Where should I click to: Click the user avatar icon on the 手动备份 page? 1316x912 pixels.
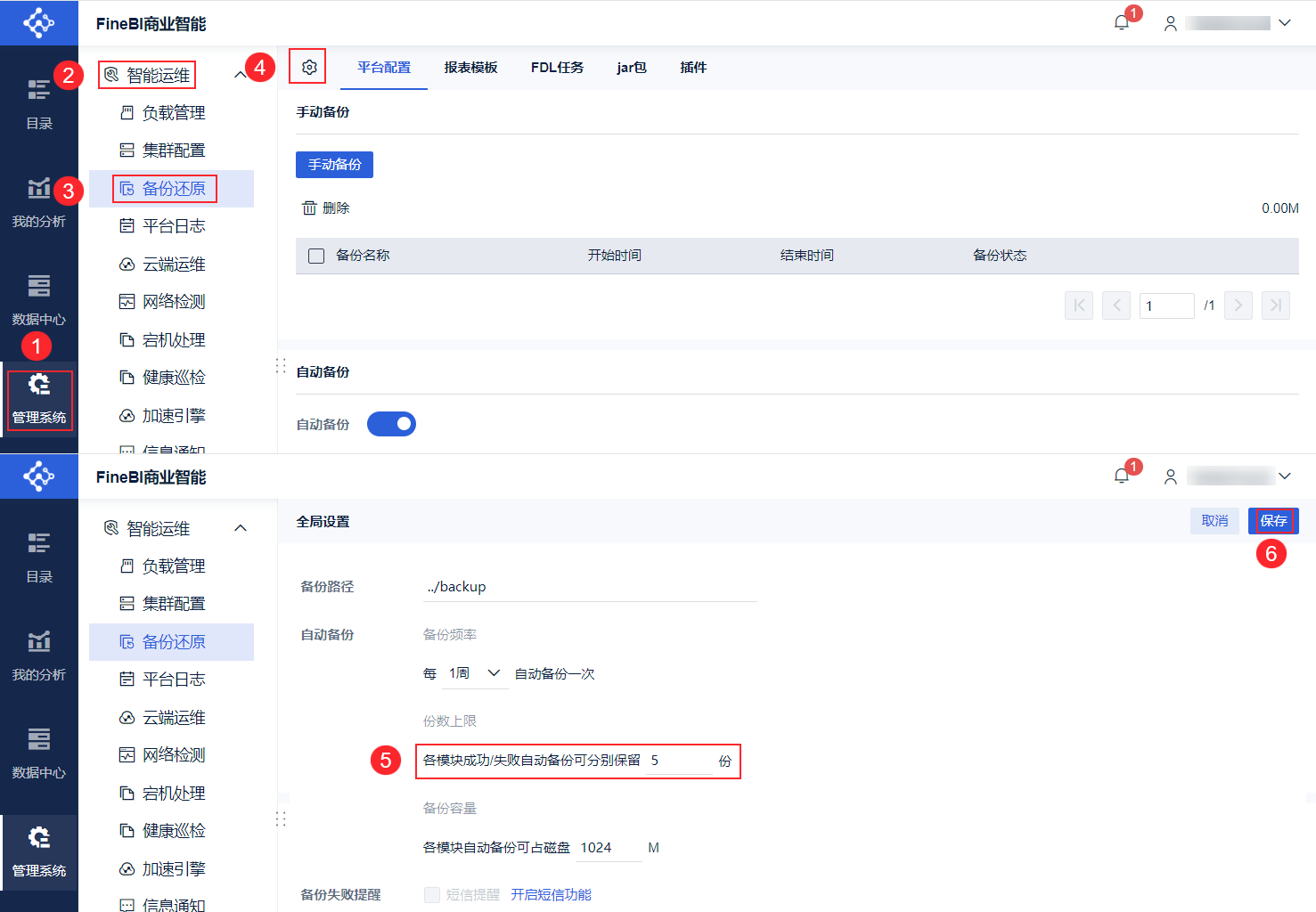click(x=1171, y=23)
